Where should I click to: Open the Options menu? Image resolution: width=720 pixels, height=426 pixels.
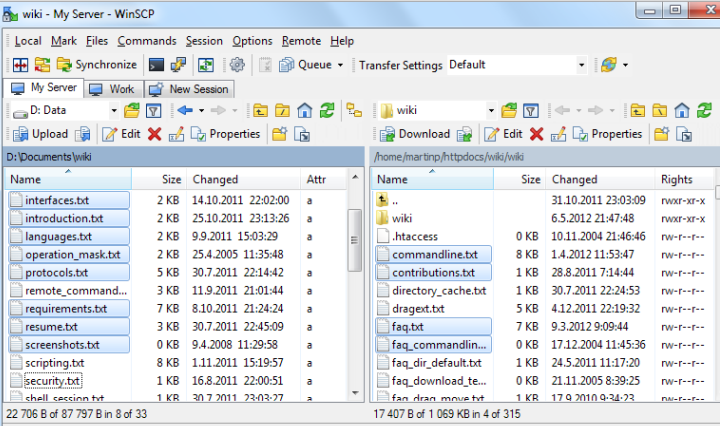(x=252, y=41)
